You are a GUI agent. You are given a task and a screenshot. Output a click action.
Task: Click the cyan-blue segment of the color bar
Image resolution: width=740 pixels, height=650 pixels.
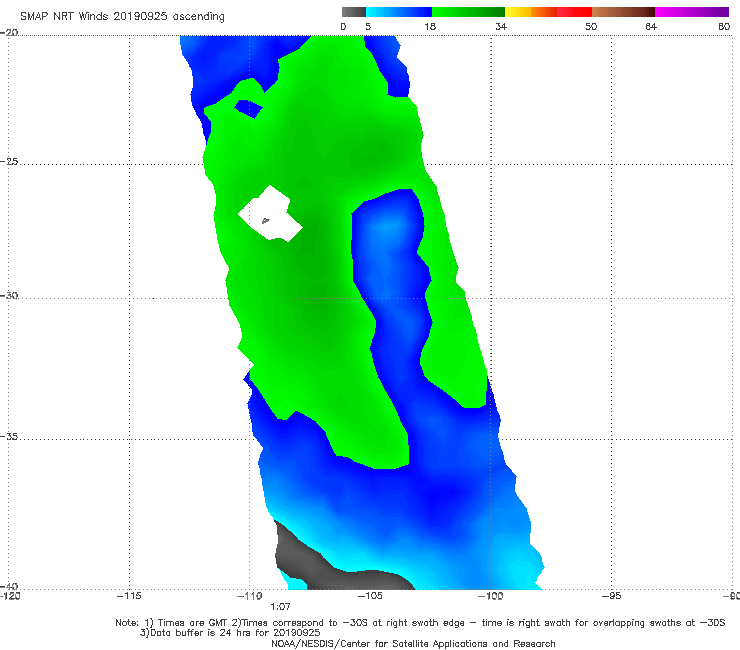(x=399, y=12)
